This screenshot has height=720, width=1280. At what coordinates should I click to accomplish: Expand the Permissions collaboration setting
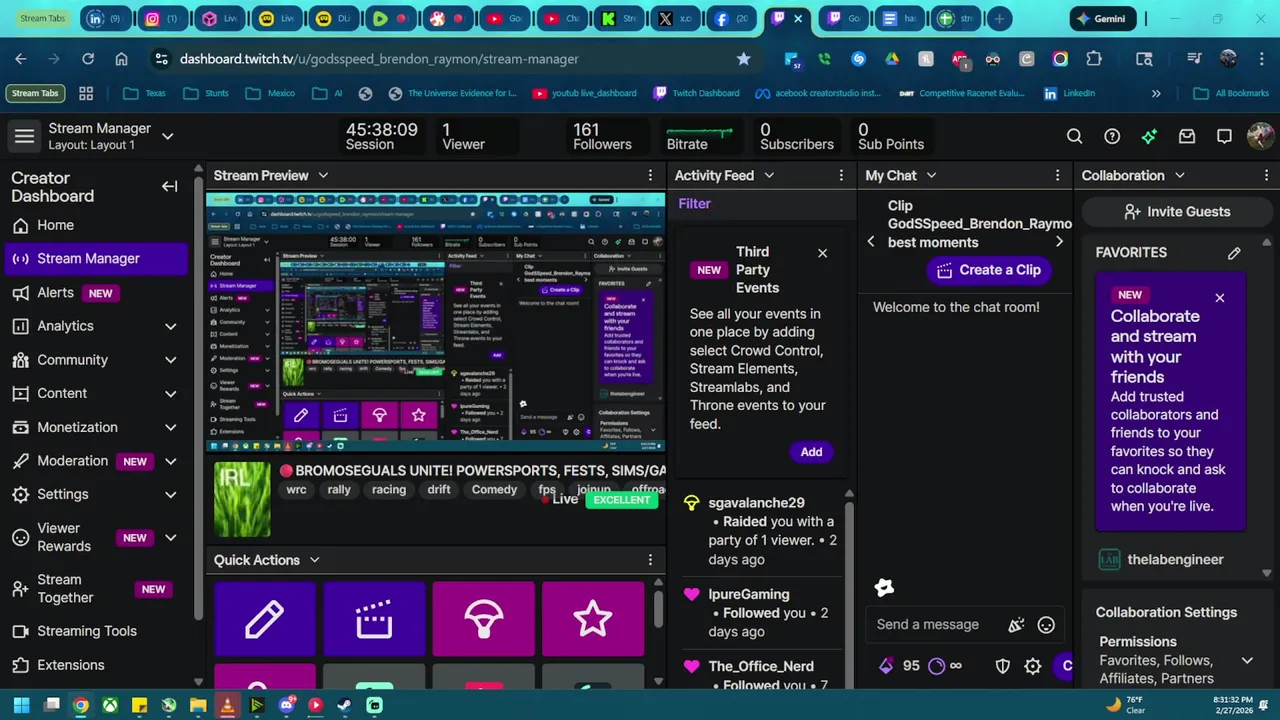click(1247, 660)
